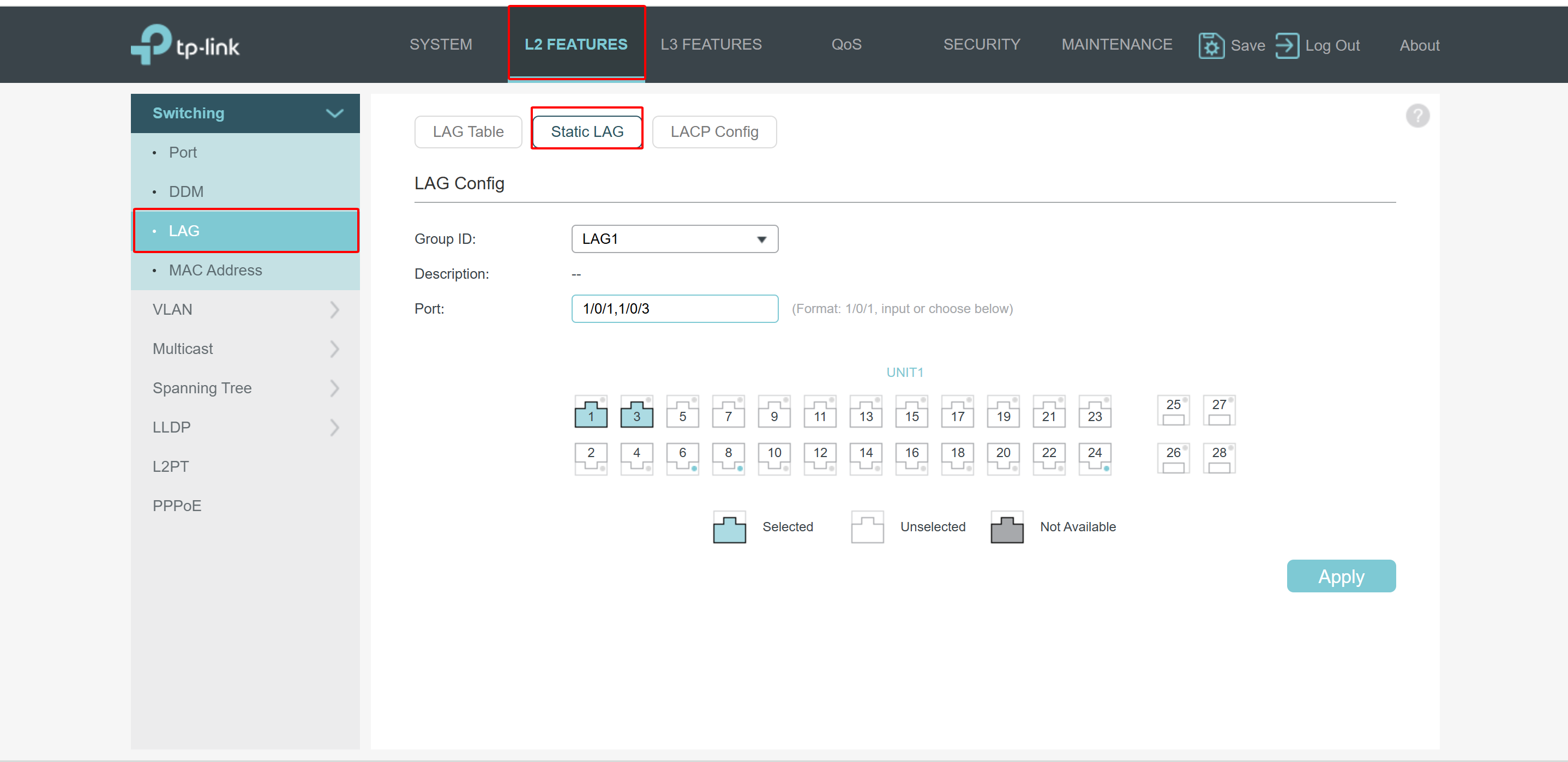Switch to the LAG Table tab
This screenshot has width=1568, height=762.
coord(467,131)
